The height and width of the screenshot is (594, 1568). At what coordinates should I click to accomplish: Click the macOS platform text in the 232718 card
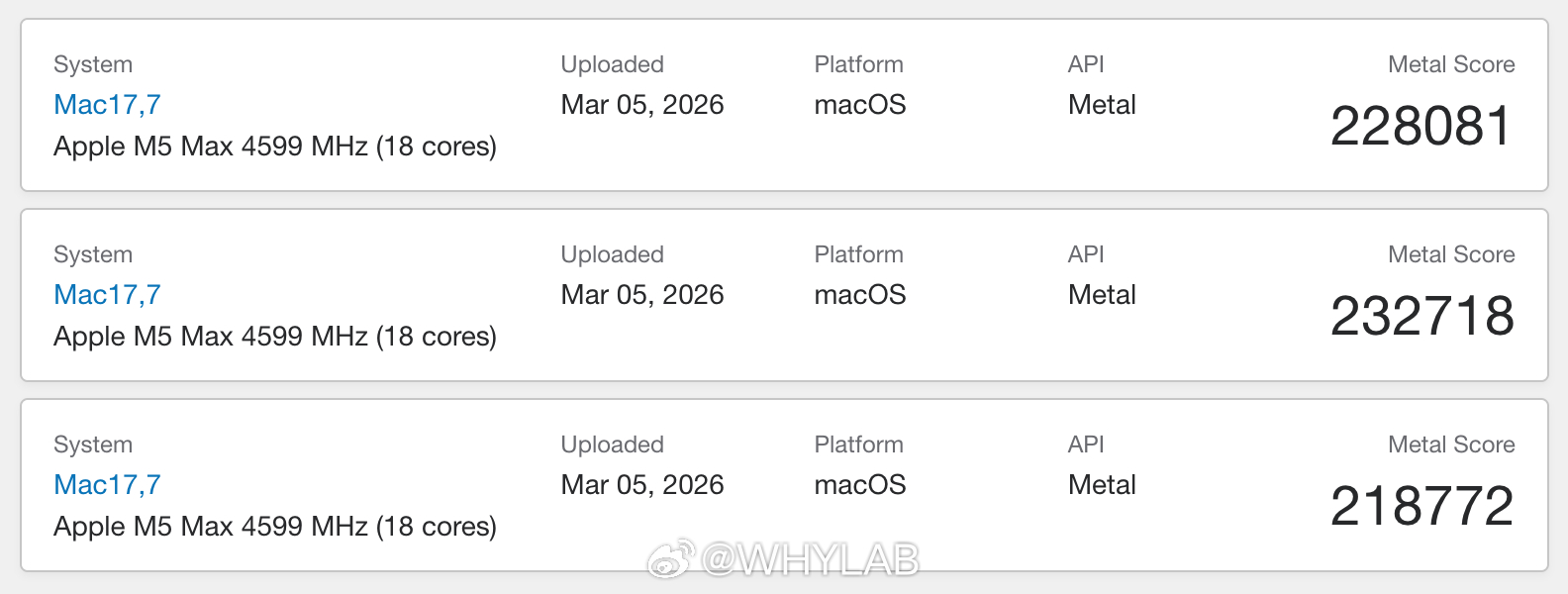coord(860,295)
